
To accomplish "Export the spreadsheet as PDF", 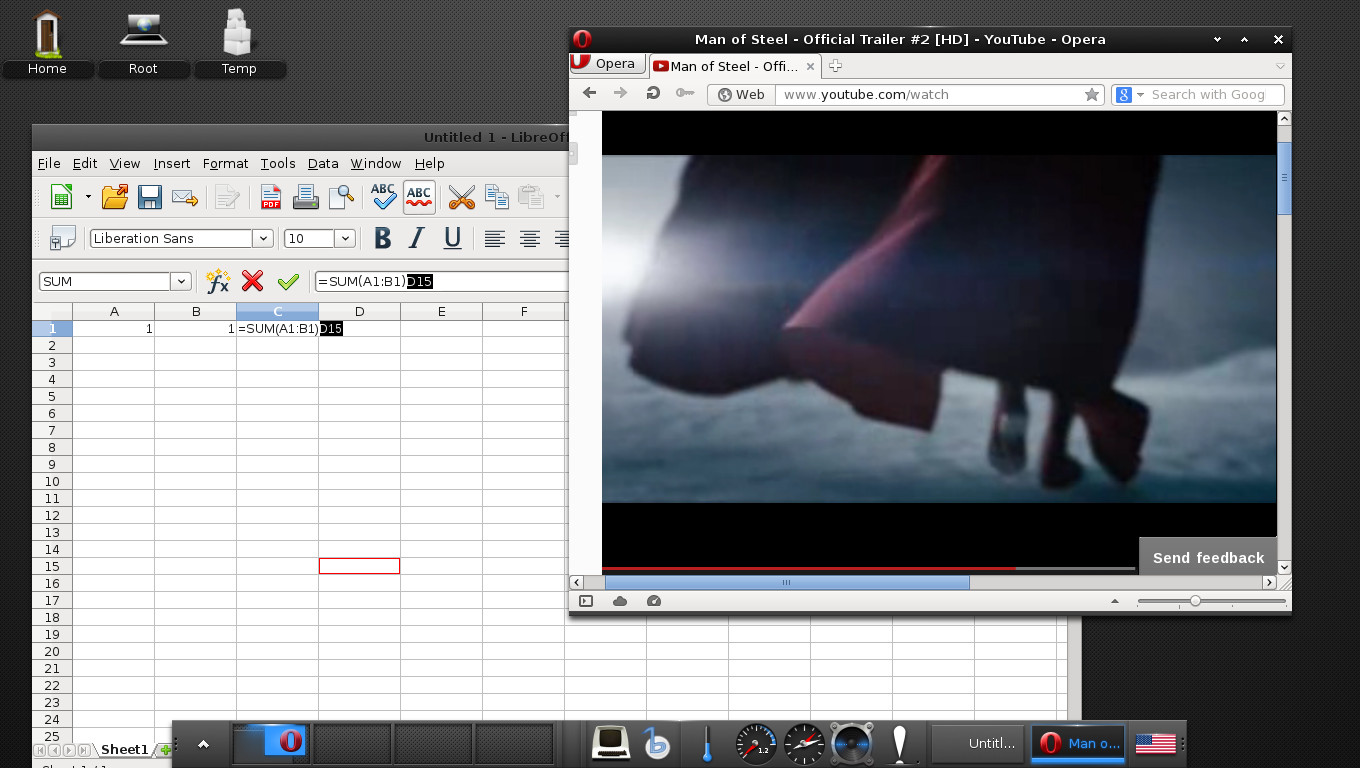I will [270, 196].
